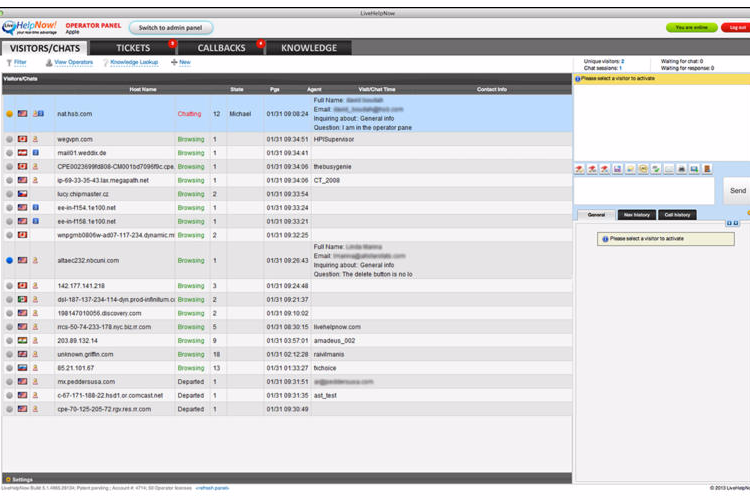Click the flag icon for 85.21.101.67
The width and height of the screenshot is (750, 500).
coord(22,368)
